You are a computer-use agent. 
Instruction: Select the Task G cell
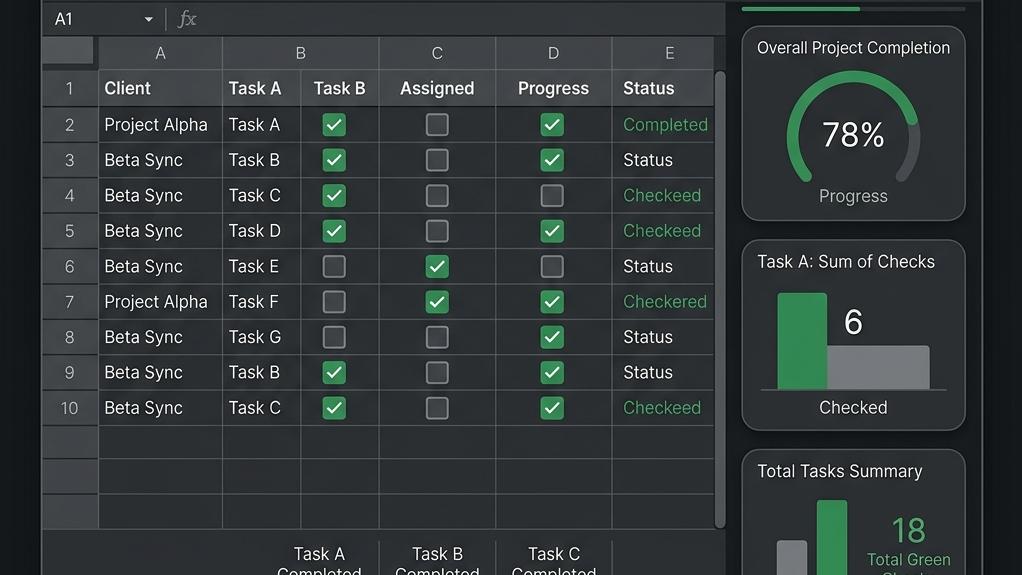point(261,337)
